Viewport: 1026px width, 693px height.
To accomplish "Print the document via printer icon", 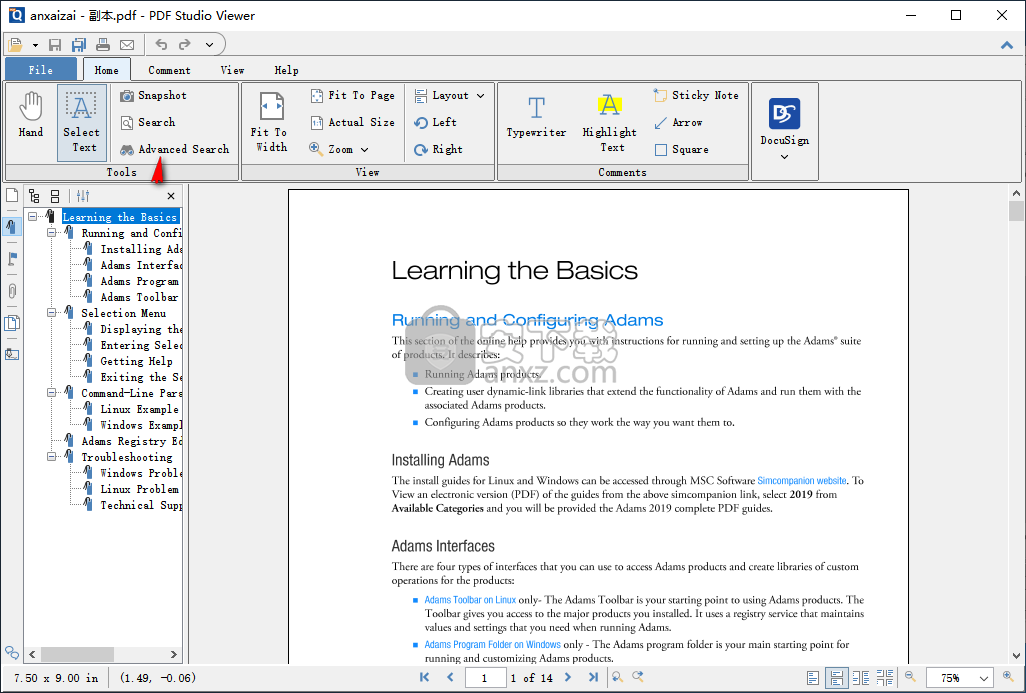I will (103, 44).
